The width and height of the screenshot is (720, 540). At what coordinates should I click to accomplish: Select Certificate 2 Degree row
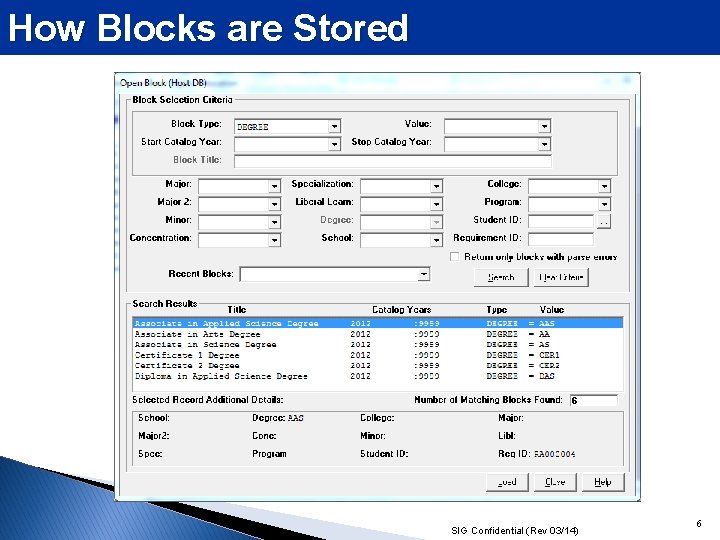coord(377,366)
